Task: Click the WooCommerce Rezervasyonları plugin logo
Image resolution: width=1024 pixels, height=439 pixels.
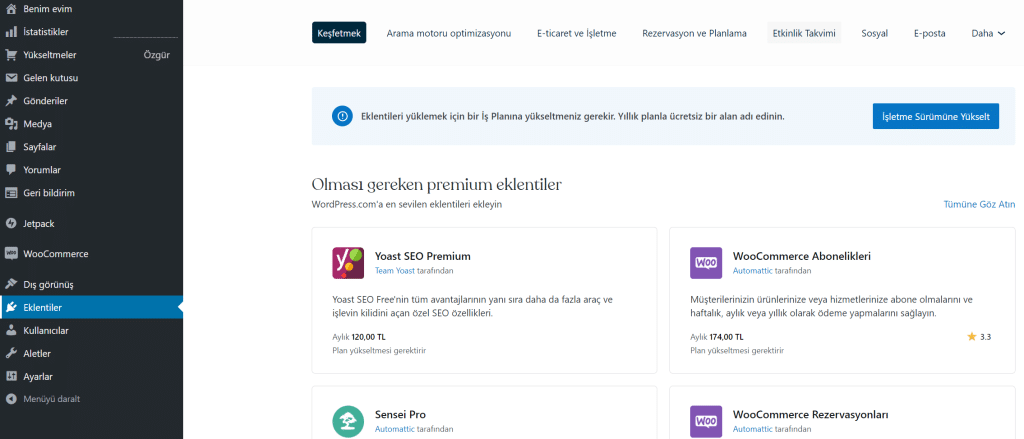Action: [706, 421]
